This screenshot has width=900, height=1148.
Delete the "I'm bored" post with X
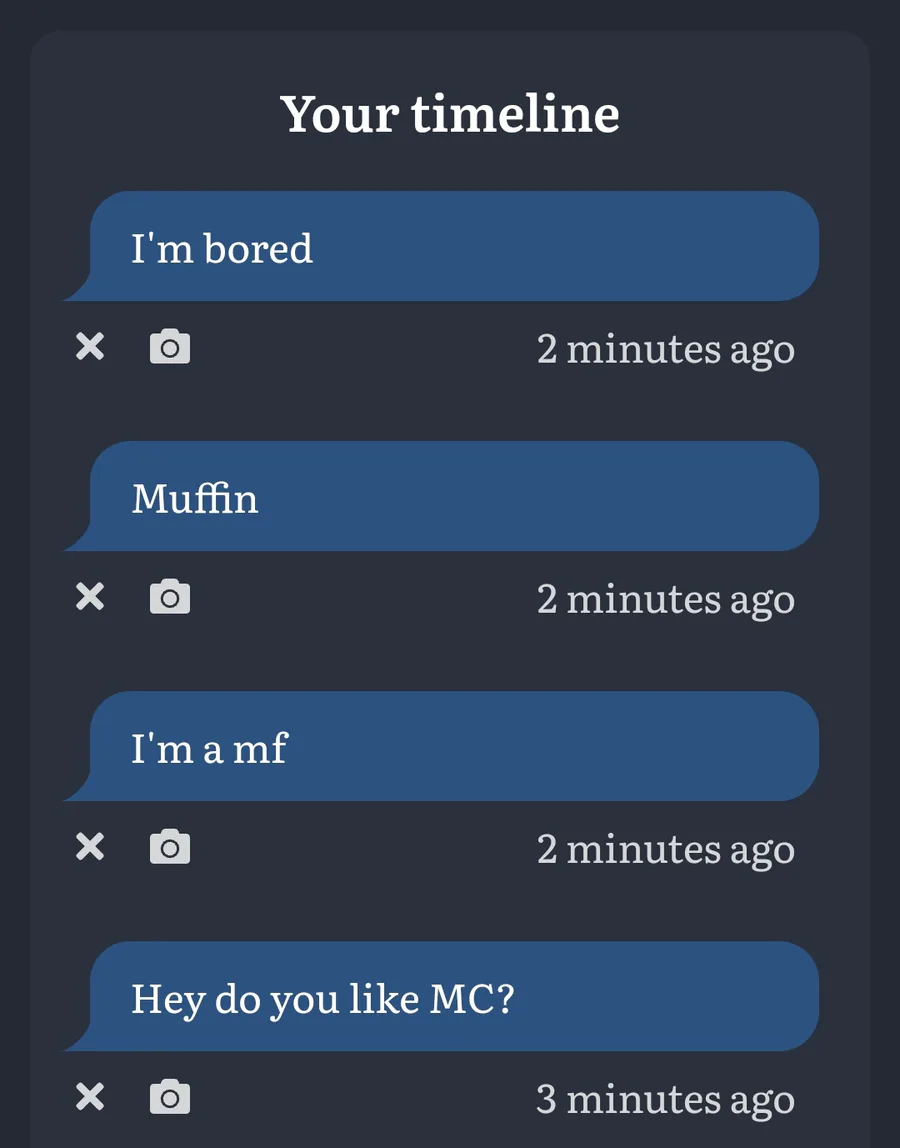pos(90,346)
